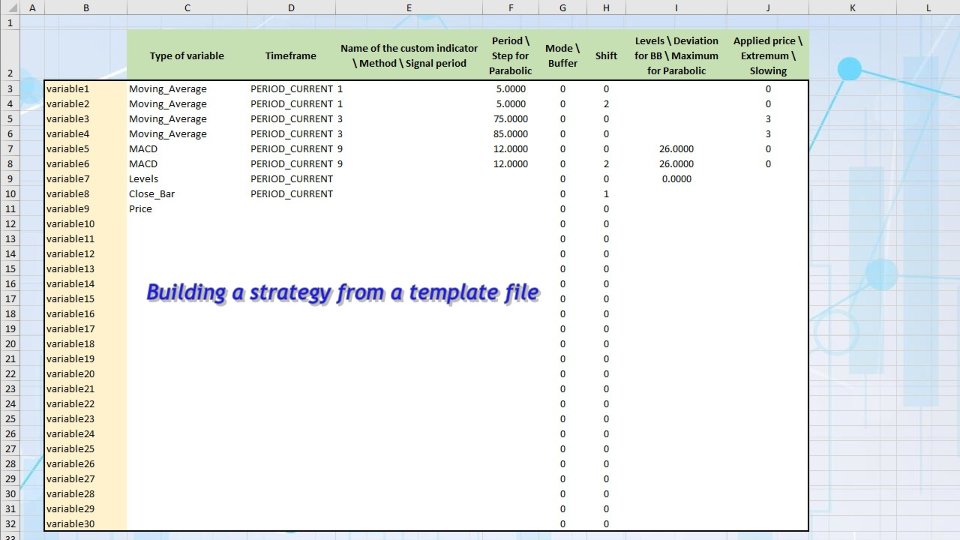Click the 85.0000 period value
The height and width of the screenshot is (540, 960).
coord(511,134)
